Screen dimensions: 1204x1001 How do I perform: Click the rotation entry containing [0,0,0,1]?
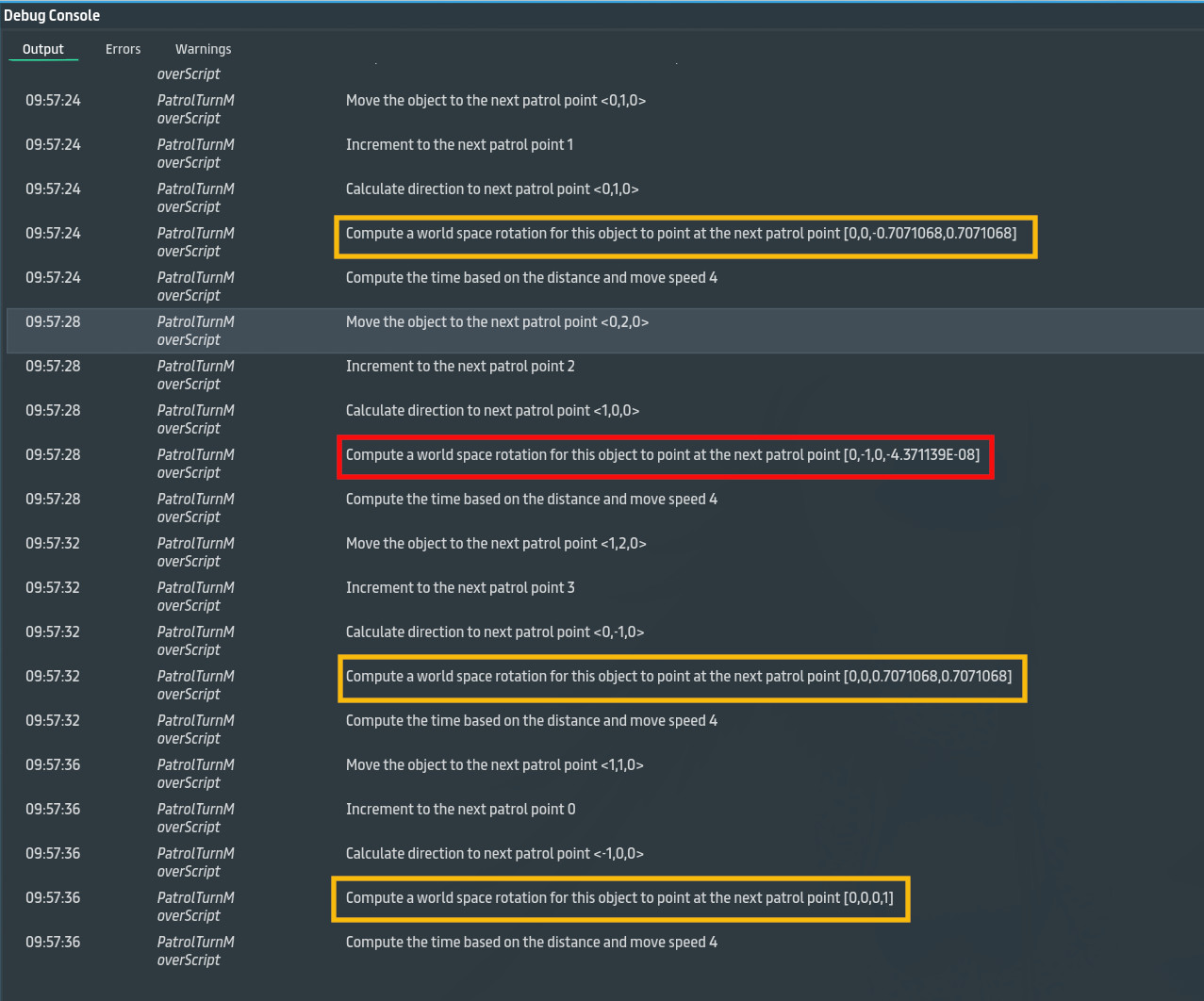619,898
